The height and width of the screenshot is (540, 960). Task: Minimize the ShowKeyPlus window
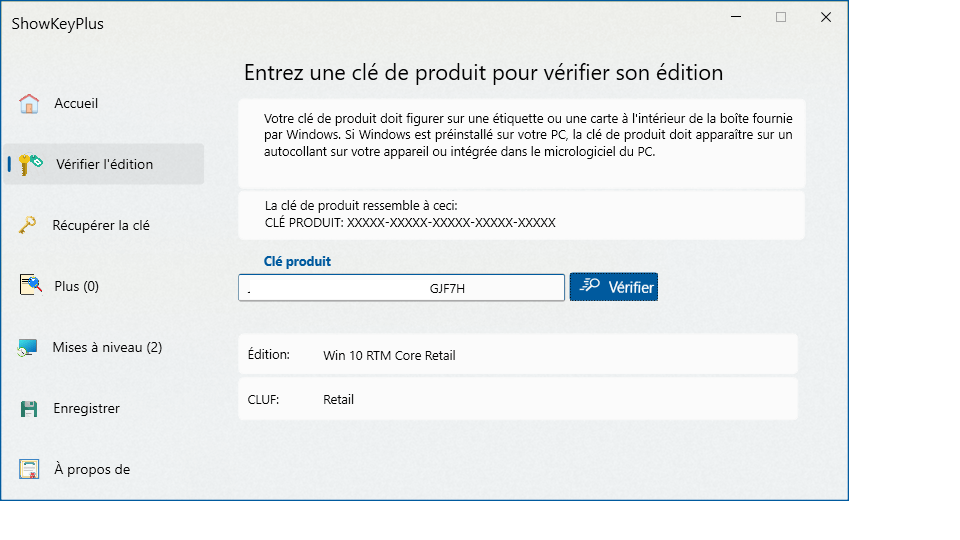[x=736, y=17]
